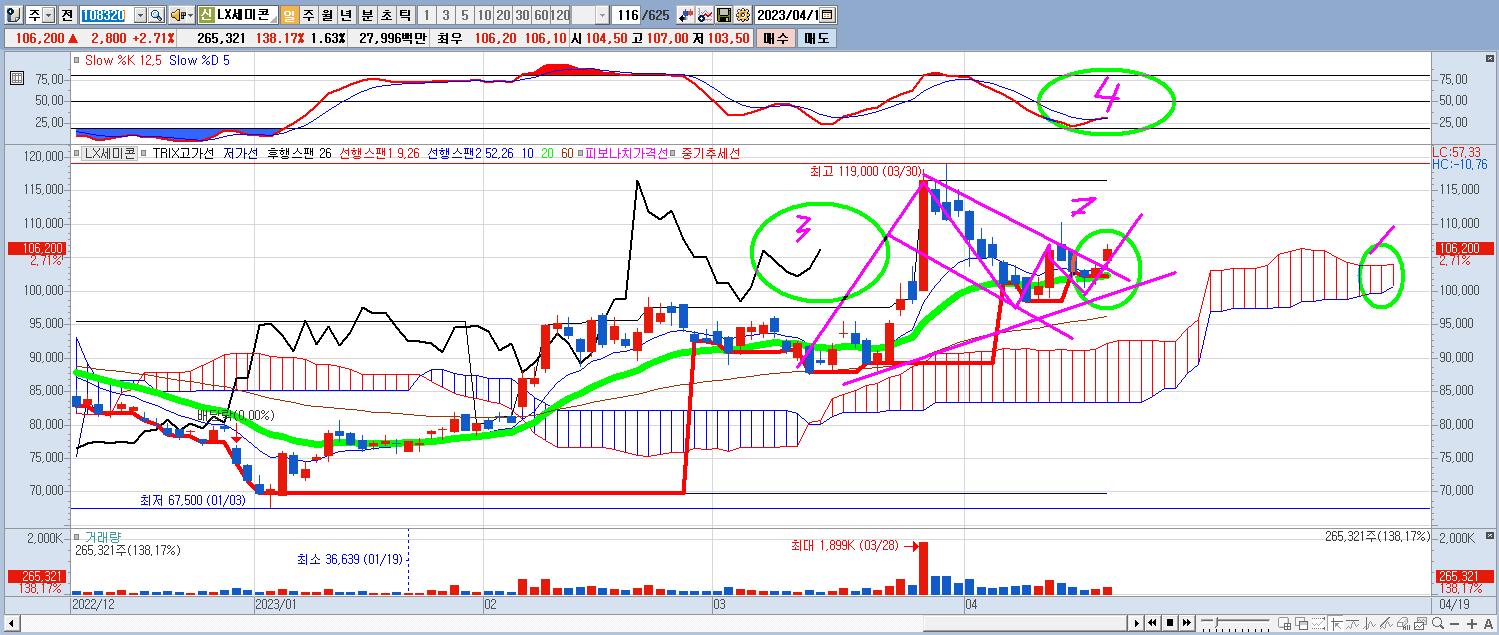The image size is (1499, 635).
Task: Click the 매수 buy button
Action: pyautogui.click(x=776, y=38)
